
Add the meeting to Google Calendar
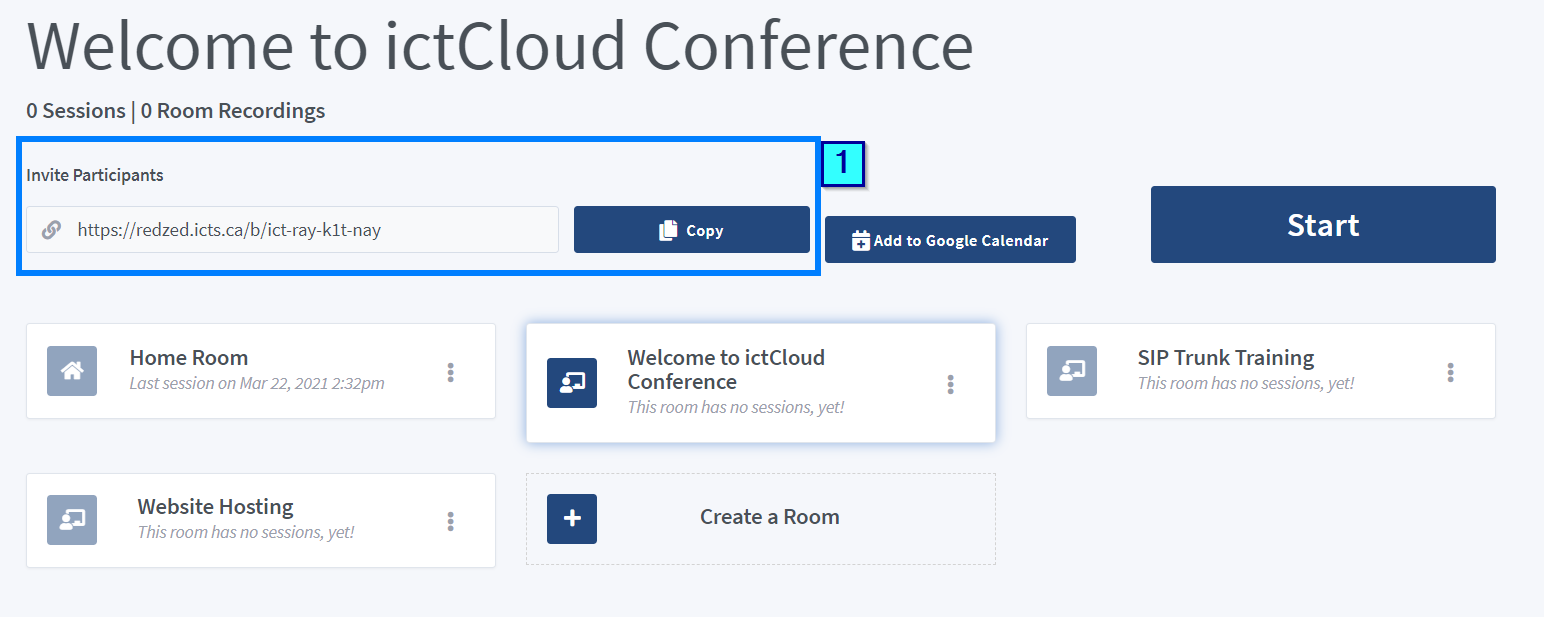[950, 240]
